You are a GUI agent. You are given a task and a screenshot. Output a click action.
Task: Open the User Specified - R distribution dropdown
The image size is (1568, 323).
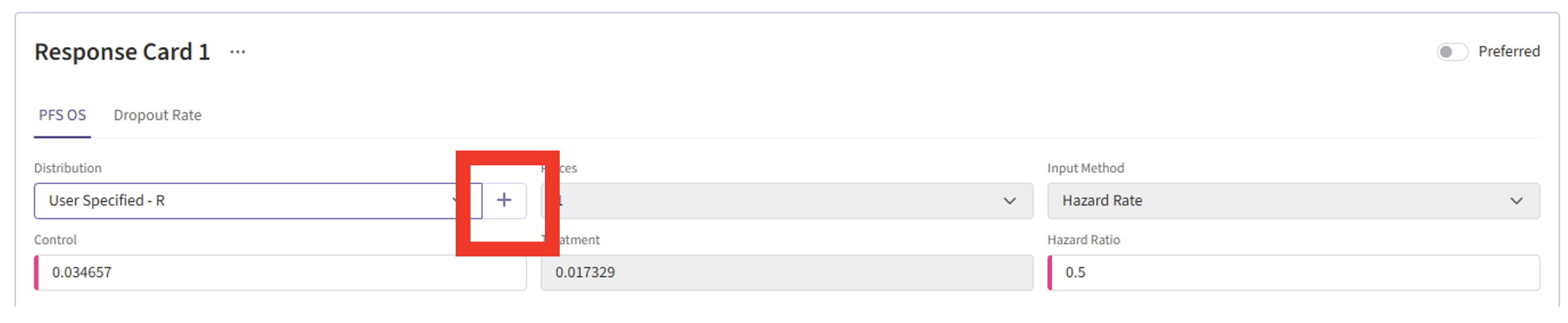[246, 201]
